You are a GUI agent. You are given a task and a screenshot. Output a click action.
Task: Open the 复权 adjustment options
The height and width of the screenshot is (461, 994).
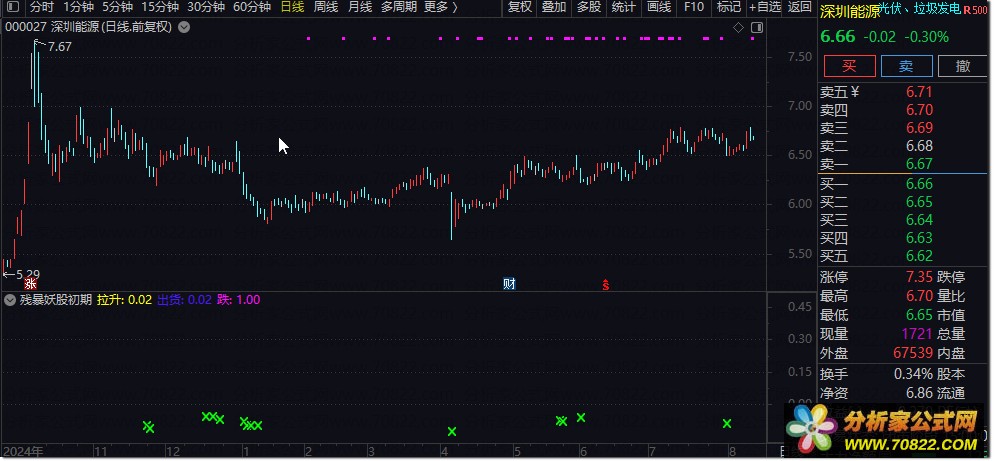[520, 8]
